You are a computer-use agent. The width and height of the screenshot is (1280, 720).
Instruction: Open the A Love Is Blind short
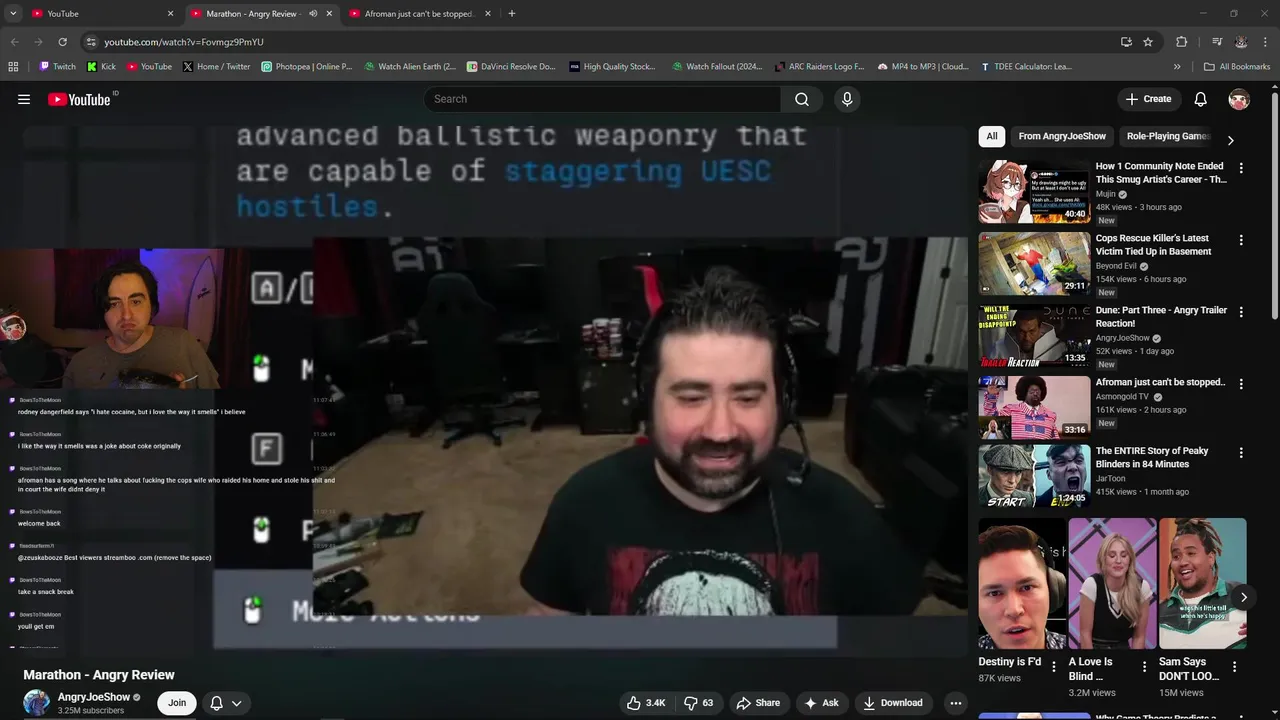click(1112, 583)
